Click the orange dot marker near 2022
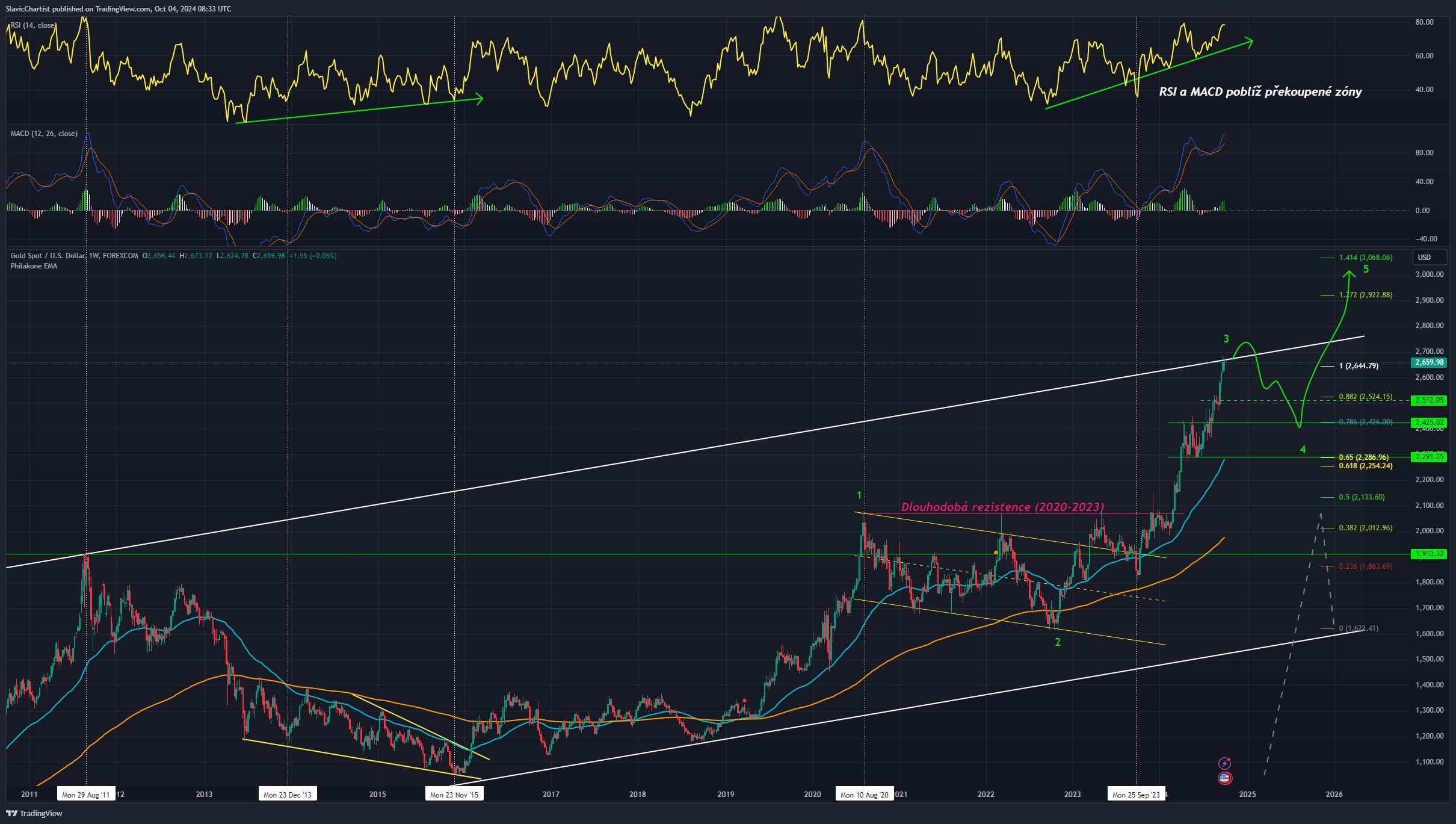1456x824 pixels. click(996, 552)
